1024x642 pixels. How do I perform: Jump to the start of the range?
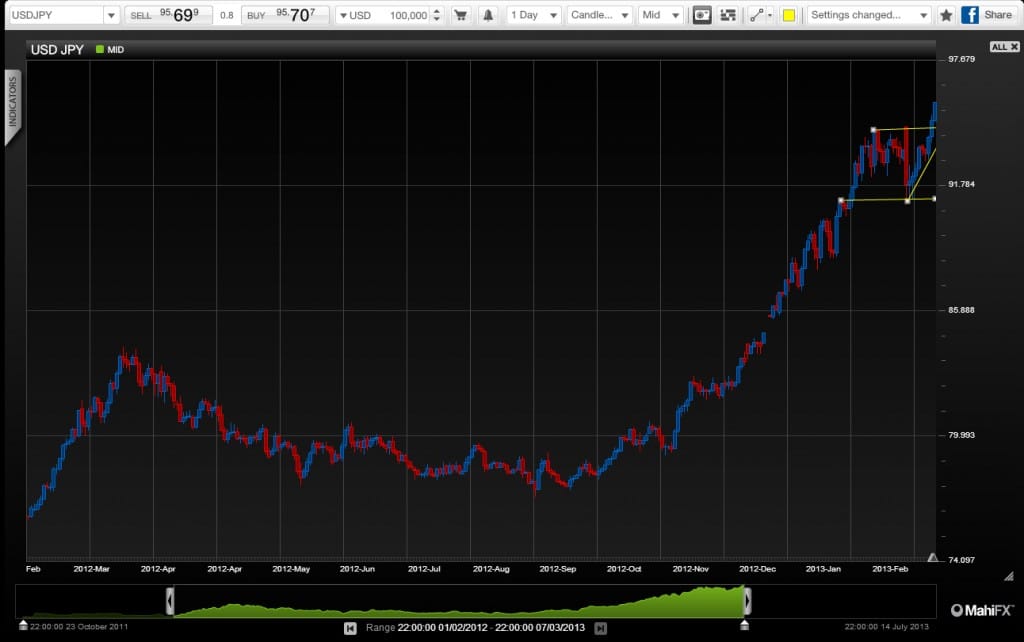350,628
